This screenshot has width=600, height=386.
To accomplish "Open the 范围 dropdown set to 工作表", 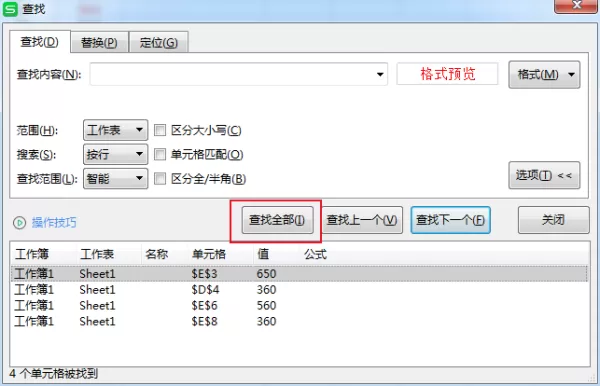I will 116,130.
